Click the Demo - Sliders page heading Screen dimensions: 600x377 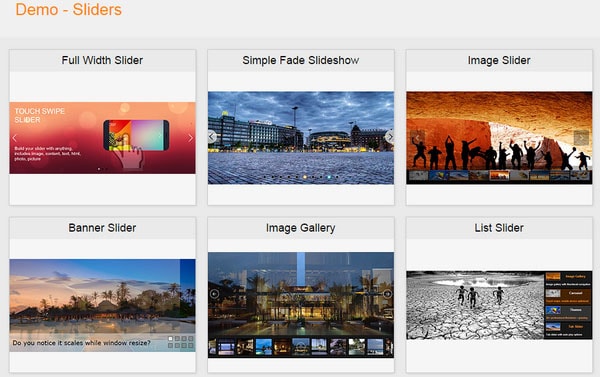68,9
